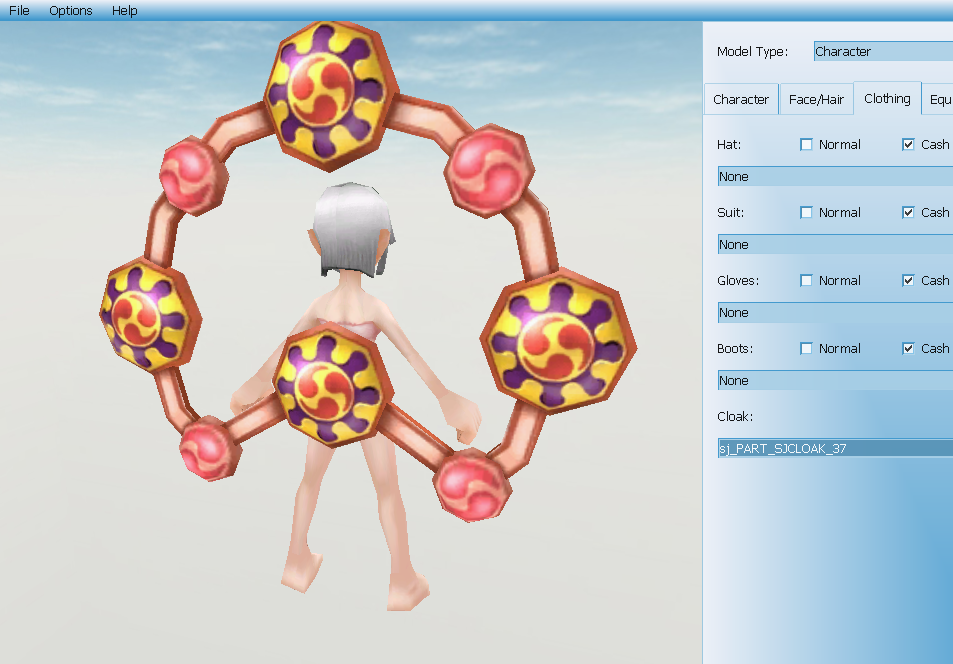953x664 pixels.
Task: Enable the Hat Normal checkbox
Action: [807, 145]
